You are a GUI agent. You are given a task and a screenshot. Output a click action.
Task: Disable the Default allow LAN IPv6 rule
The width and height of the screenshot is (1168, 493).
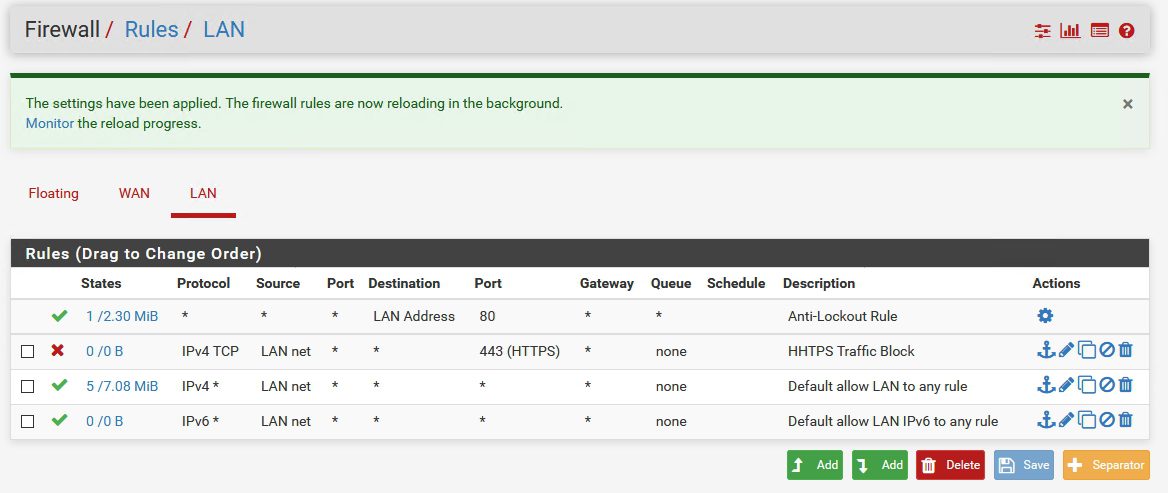point(1106,421)
